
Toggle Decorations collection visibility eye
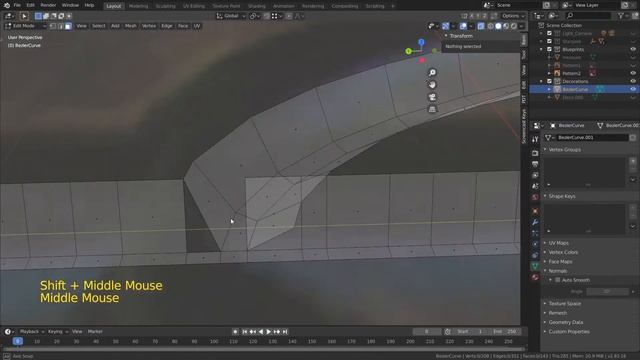(633, 81)
